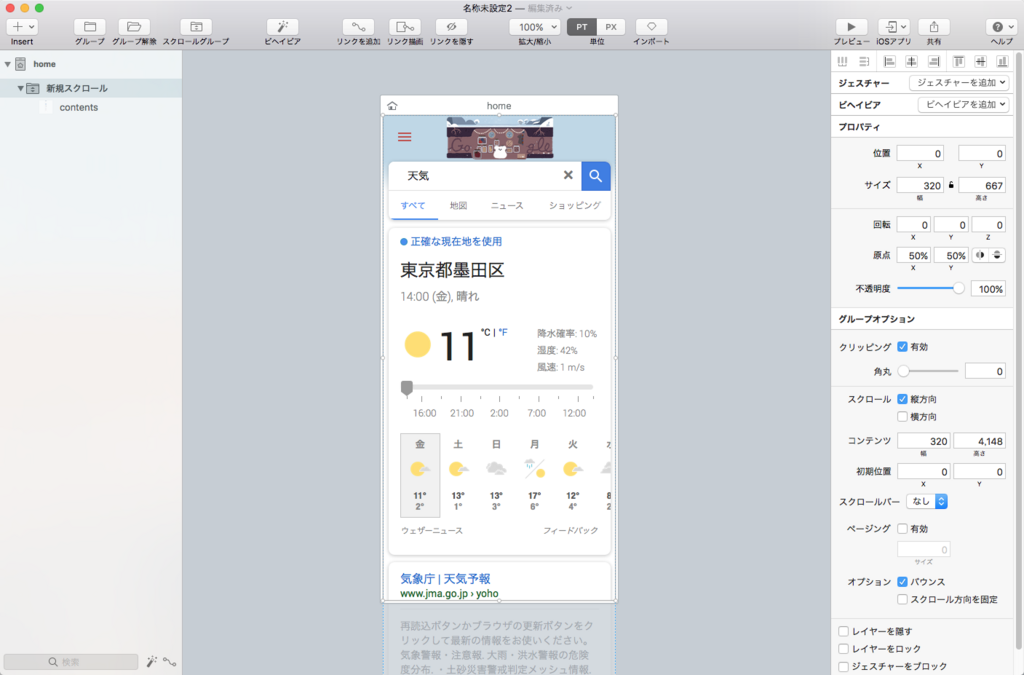The image size is (1024, 675).
Task: Select the リンク描画 draw link tool
Action: tap(405, 27)
